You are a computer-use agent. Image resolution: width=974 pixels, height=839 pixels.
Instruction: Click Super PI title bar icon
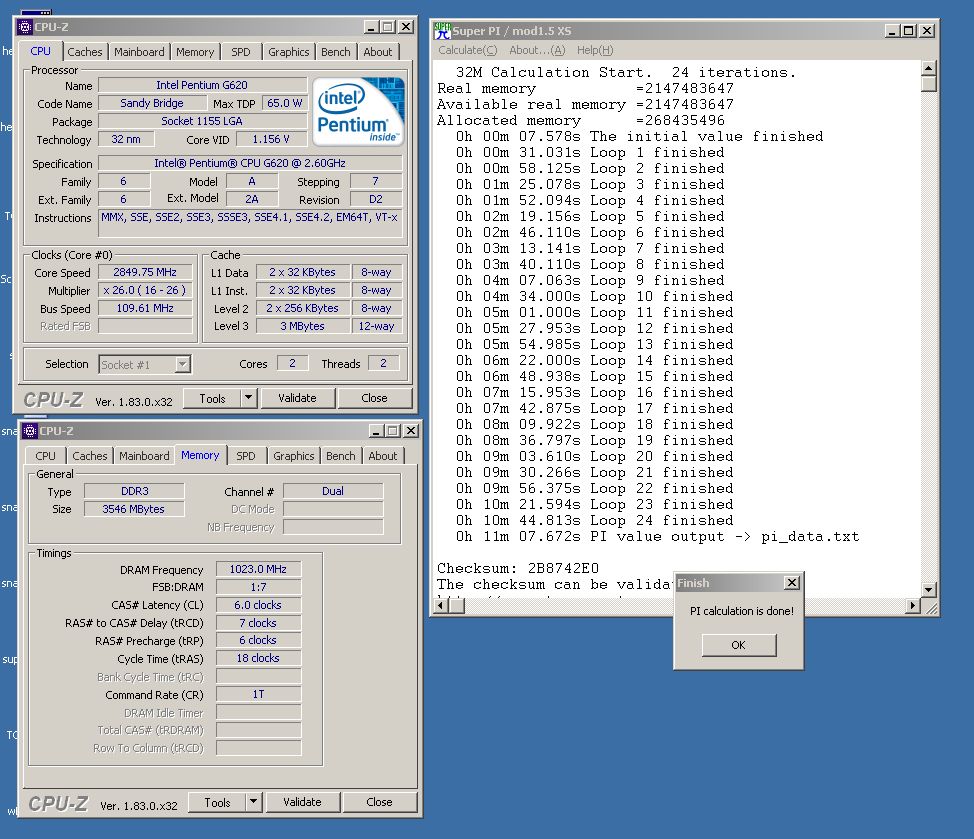[x=442, y=30]
